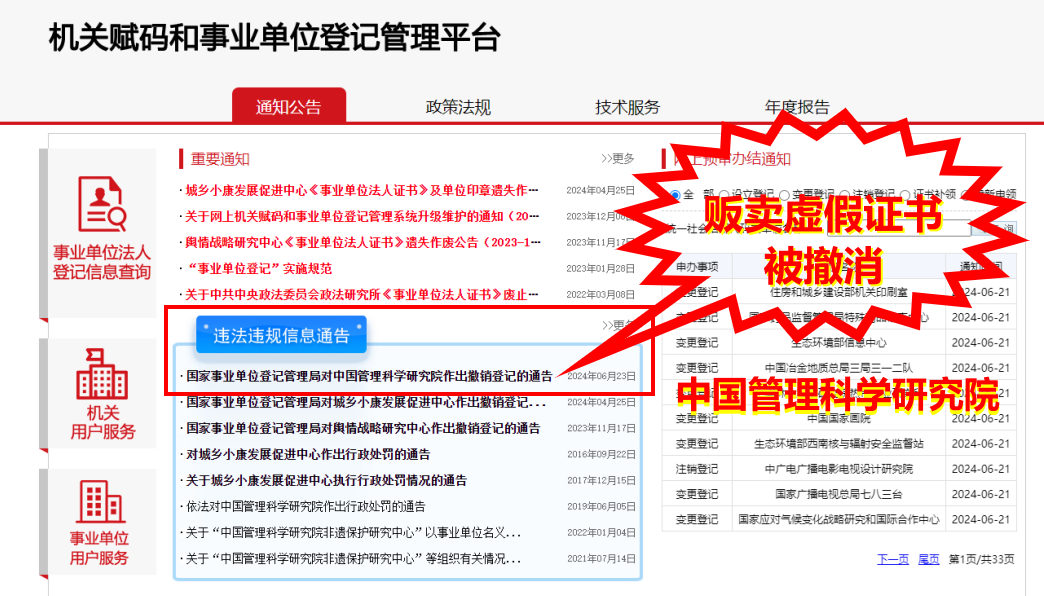Open 舆情战略研究中心《事业单位法人证书》遗失作废公告
This screenshot has height=596, width=1044.
click(x=363, y=242)
